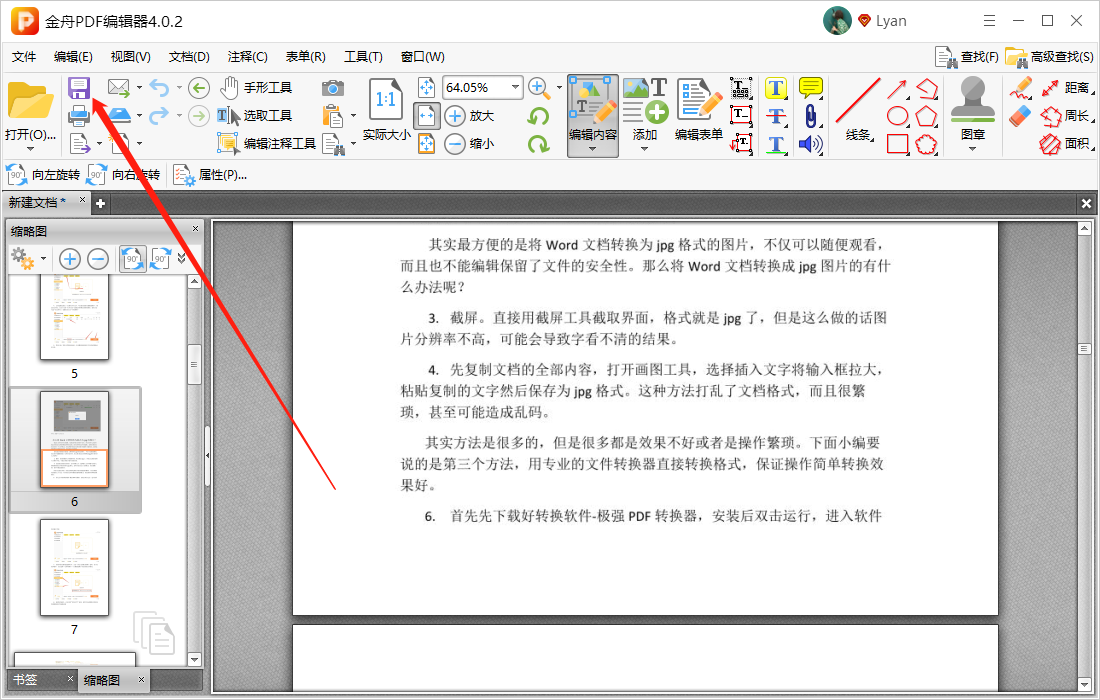The image size is (1100, 700).
Task: Select the rectangle shape tool
Action: (897, 144)
